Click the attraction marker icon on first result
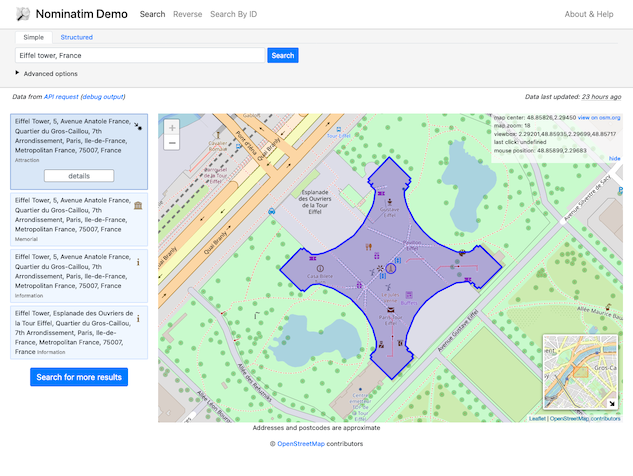This screenshot has width=633, height=476. click(138, 126)
